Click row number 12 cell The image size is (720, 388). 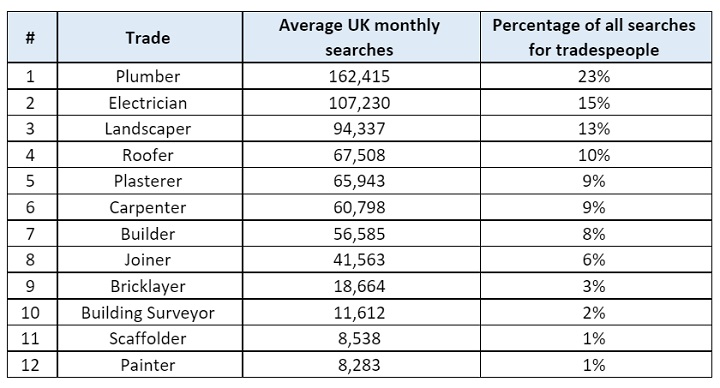coord(32,365)
